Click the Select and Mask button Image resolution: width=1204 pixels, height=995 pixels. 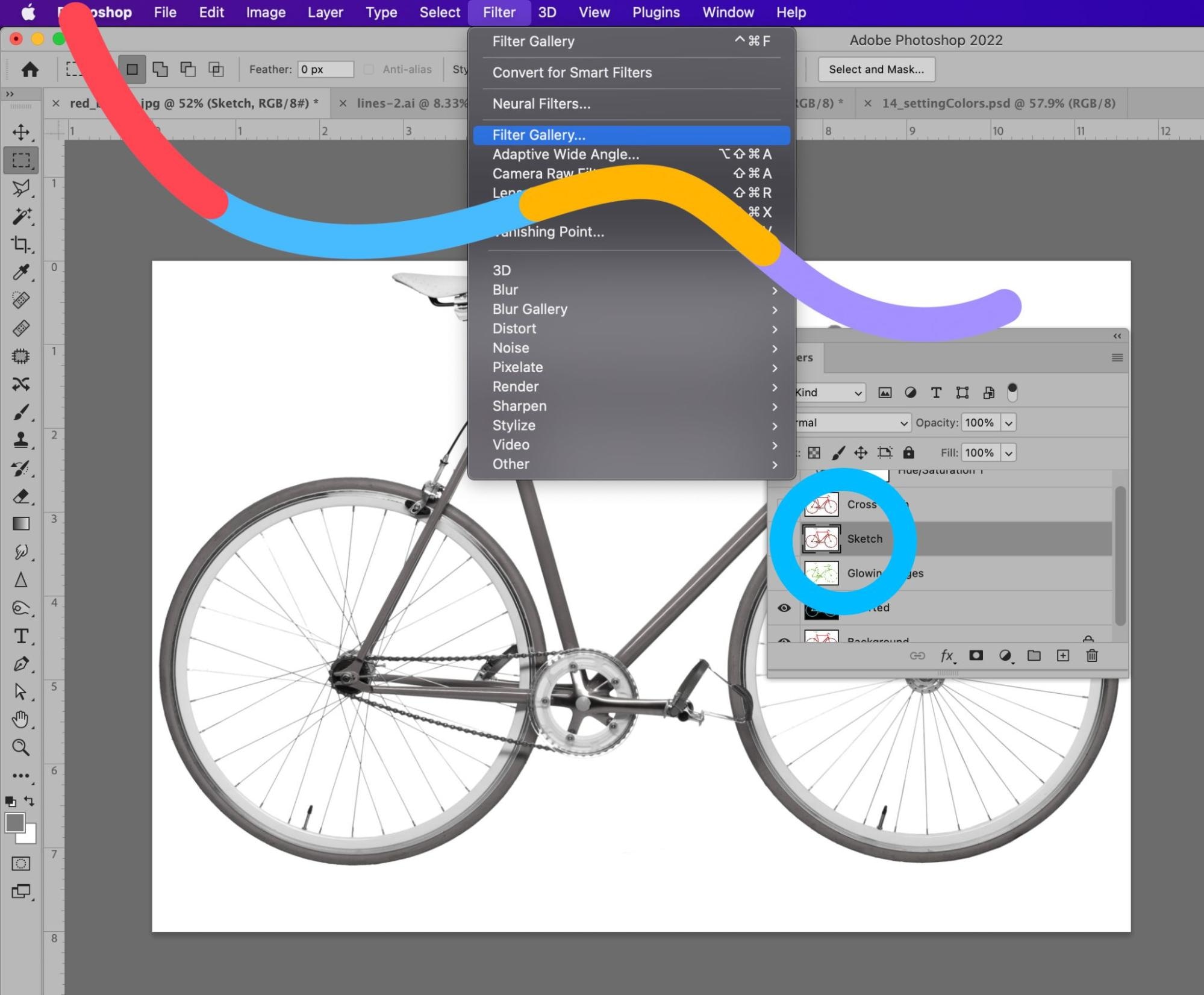pyautogui.click(x=876, y=69)
